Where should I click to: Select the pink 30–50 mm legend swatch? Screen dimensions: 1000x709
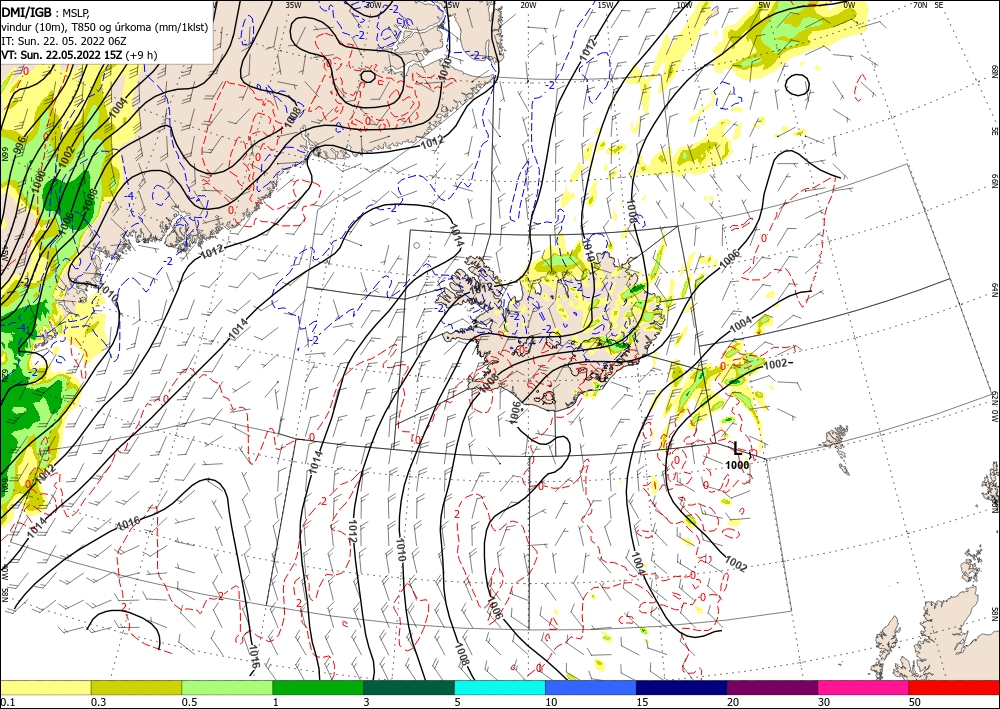click(x=864, y=687)
